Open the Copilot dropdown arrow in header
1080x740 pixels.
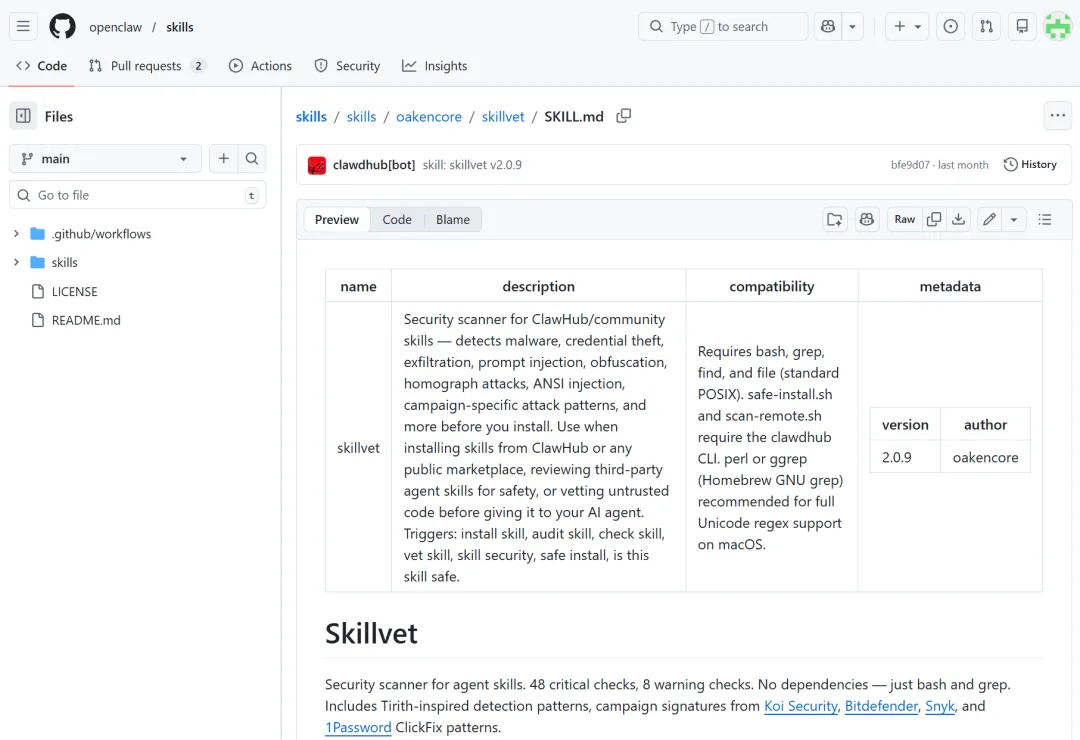point(852,27)
